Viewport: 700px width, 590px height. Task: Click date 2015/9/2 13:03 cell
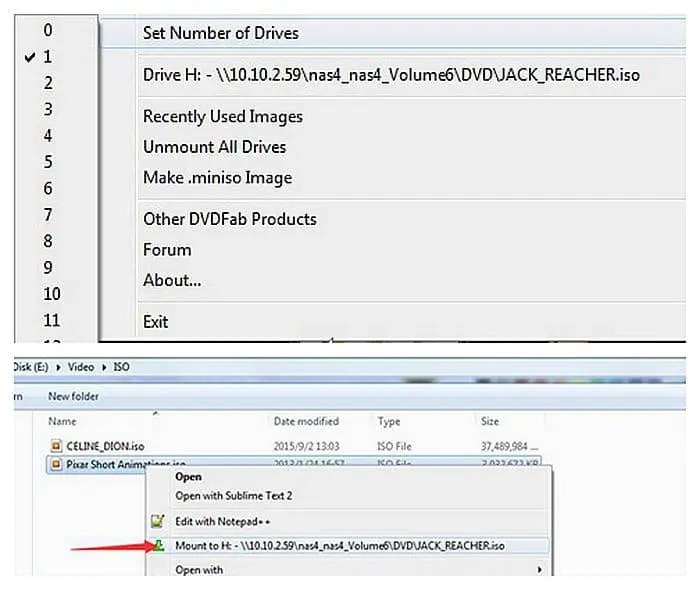coord(306,446)
